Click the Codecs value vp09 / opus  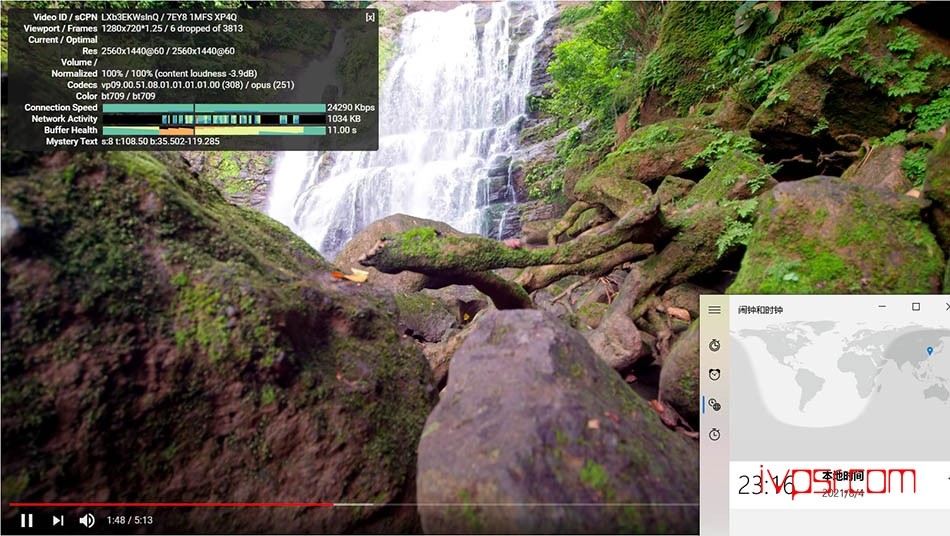tap(198, 85)
